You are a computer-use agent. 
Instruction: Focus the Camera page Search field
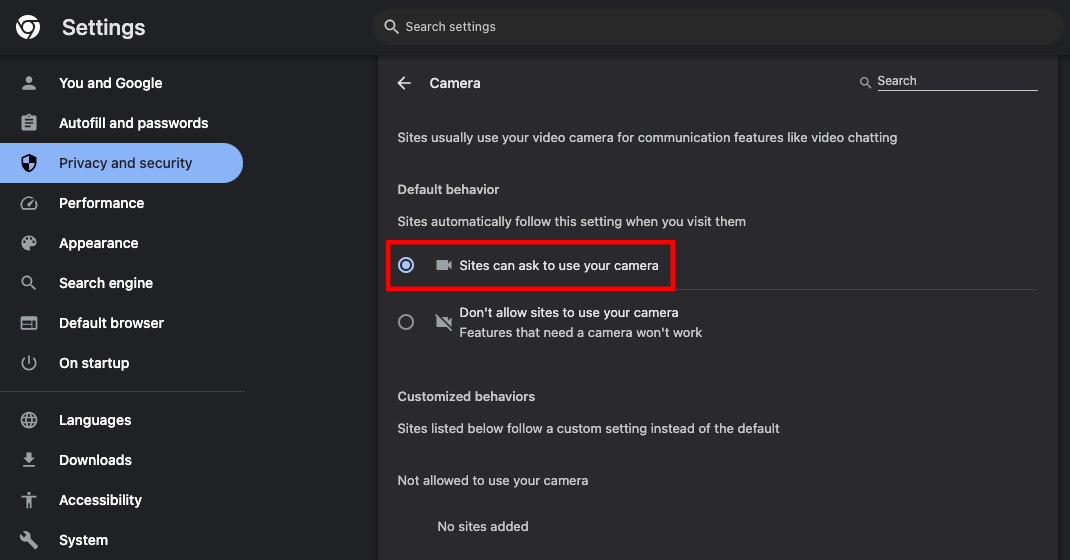957,81
